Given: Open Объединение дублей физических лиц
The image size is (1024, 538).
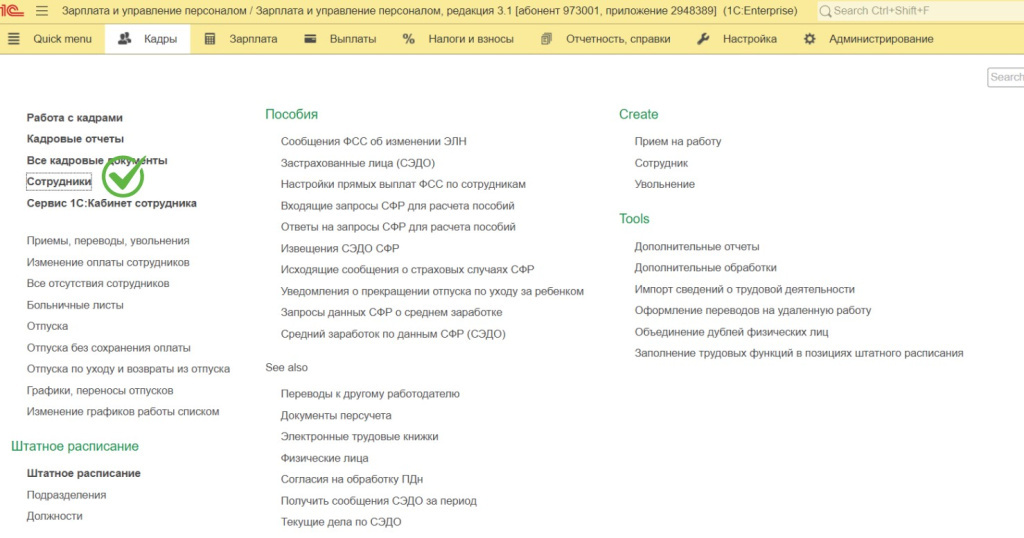Looking at the screenshot, I should point(731,332).
